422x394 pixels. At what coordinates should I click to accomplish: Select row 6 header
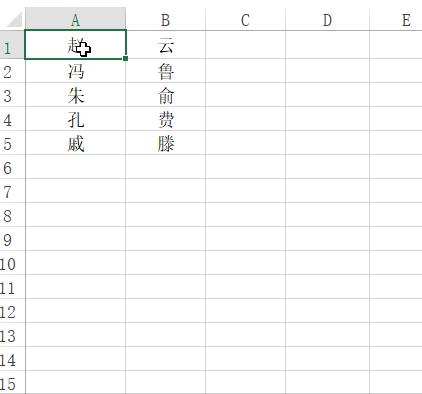[x=12, y=167]
